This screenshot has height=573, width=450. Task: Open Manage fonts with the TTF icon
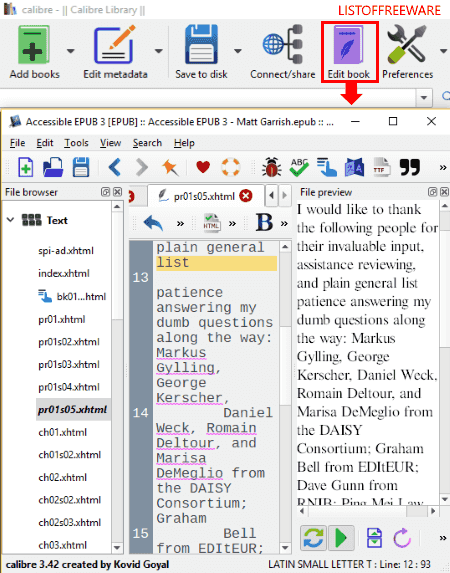(381, 168)
